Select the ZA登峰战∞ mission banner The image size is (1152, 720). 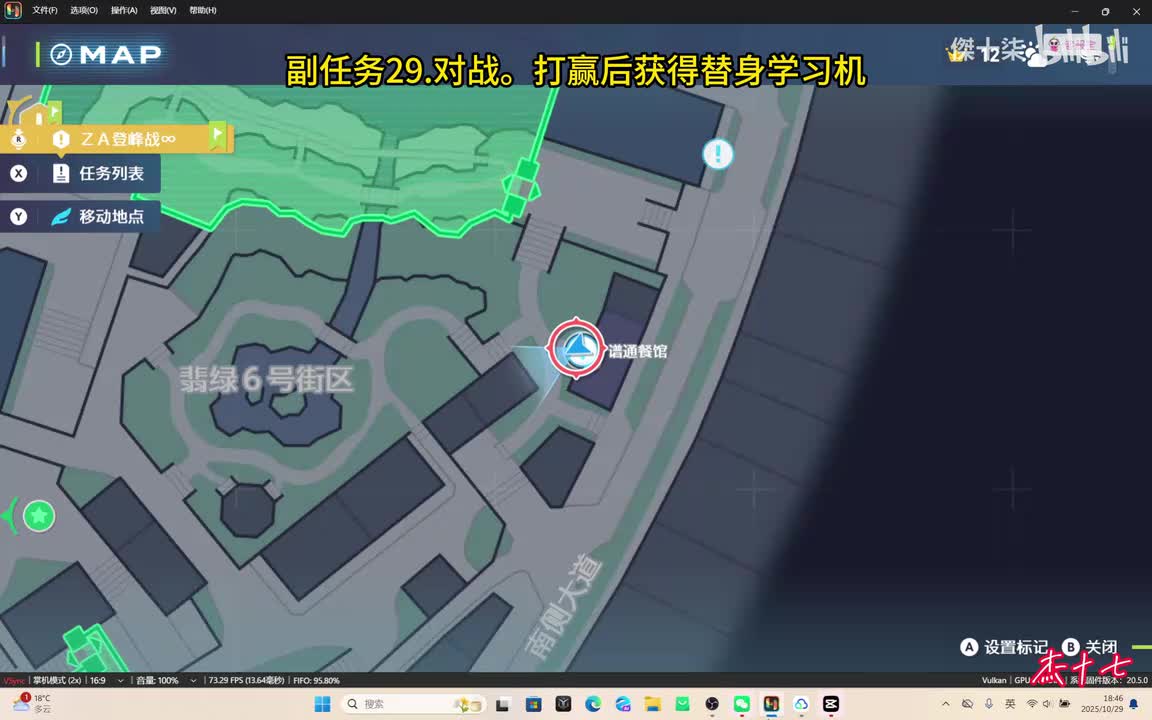[x=118, y=139]
